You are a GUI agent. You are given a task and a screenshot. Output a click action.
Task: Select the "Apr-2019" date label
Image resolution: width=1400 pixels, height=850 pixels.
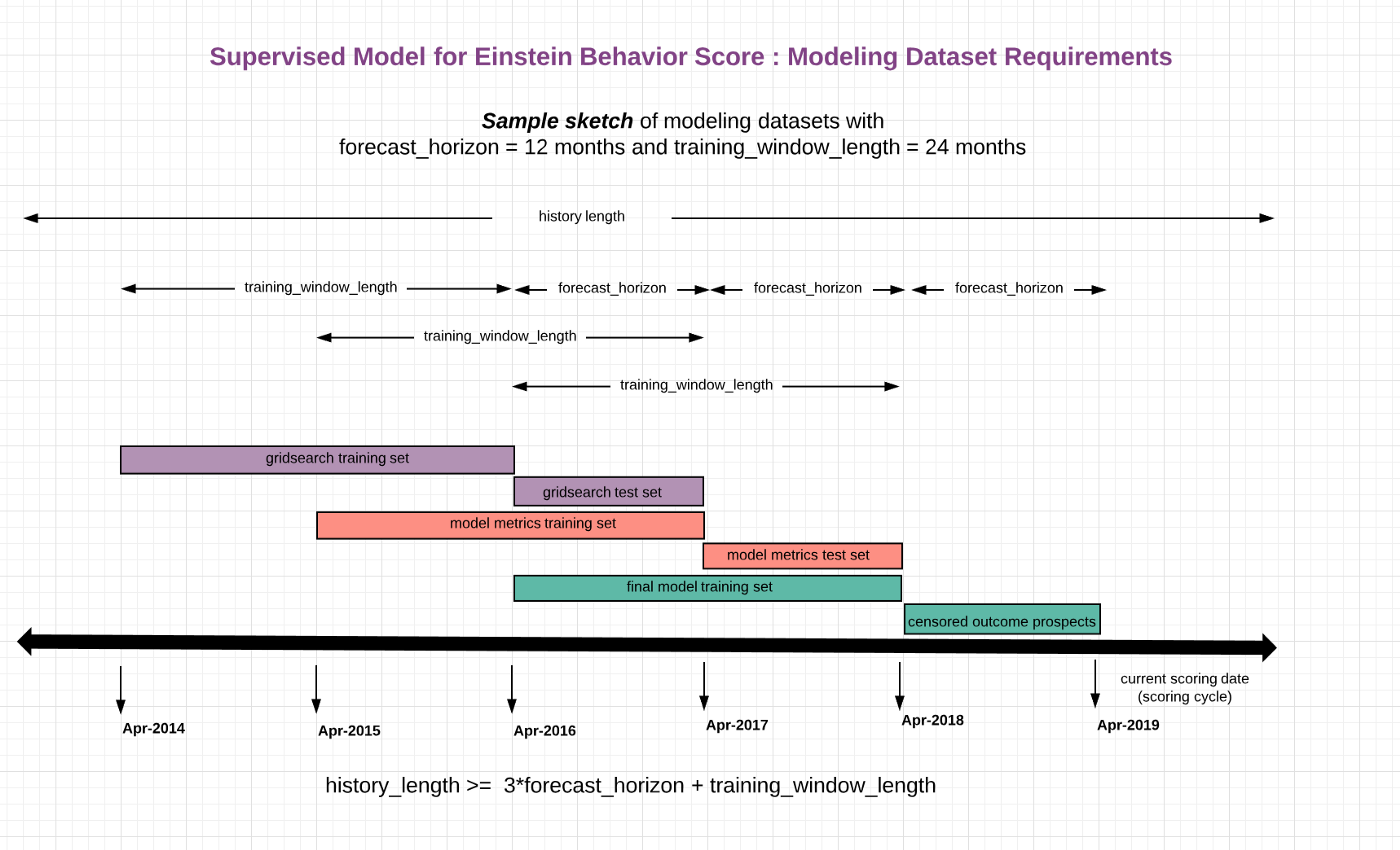pyautogui.click(x=1128, y=725)
